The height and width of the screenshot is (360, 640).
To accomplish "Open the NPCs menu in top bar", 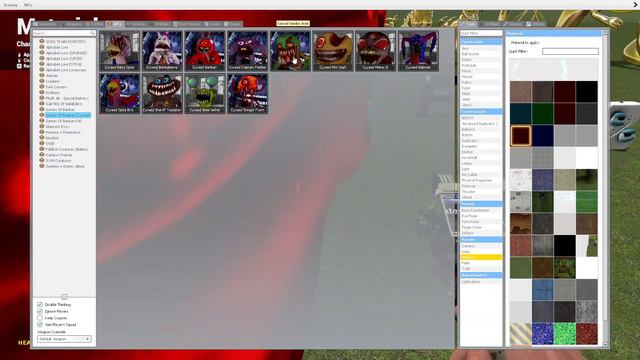I will 28,5.
